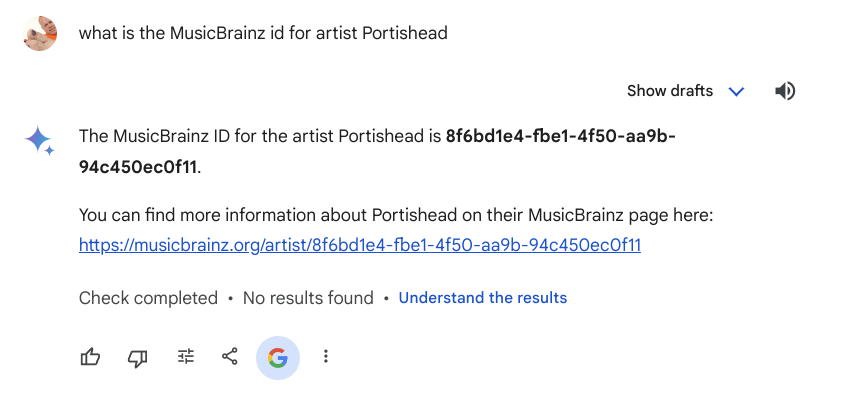Click the bold ID starting with 8f6bd1e4
Screen dimensions: 844x416
click(560, 136)
